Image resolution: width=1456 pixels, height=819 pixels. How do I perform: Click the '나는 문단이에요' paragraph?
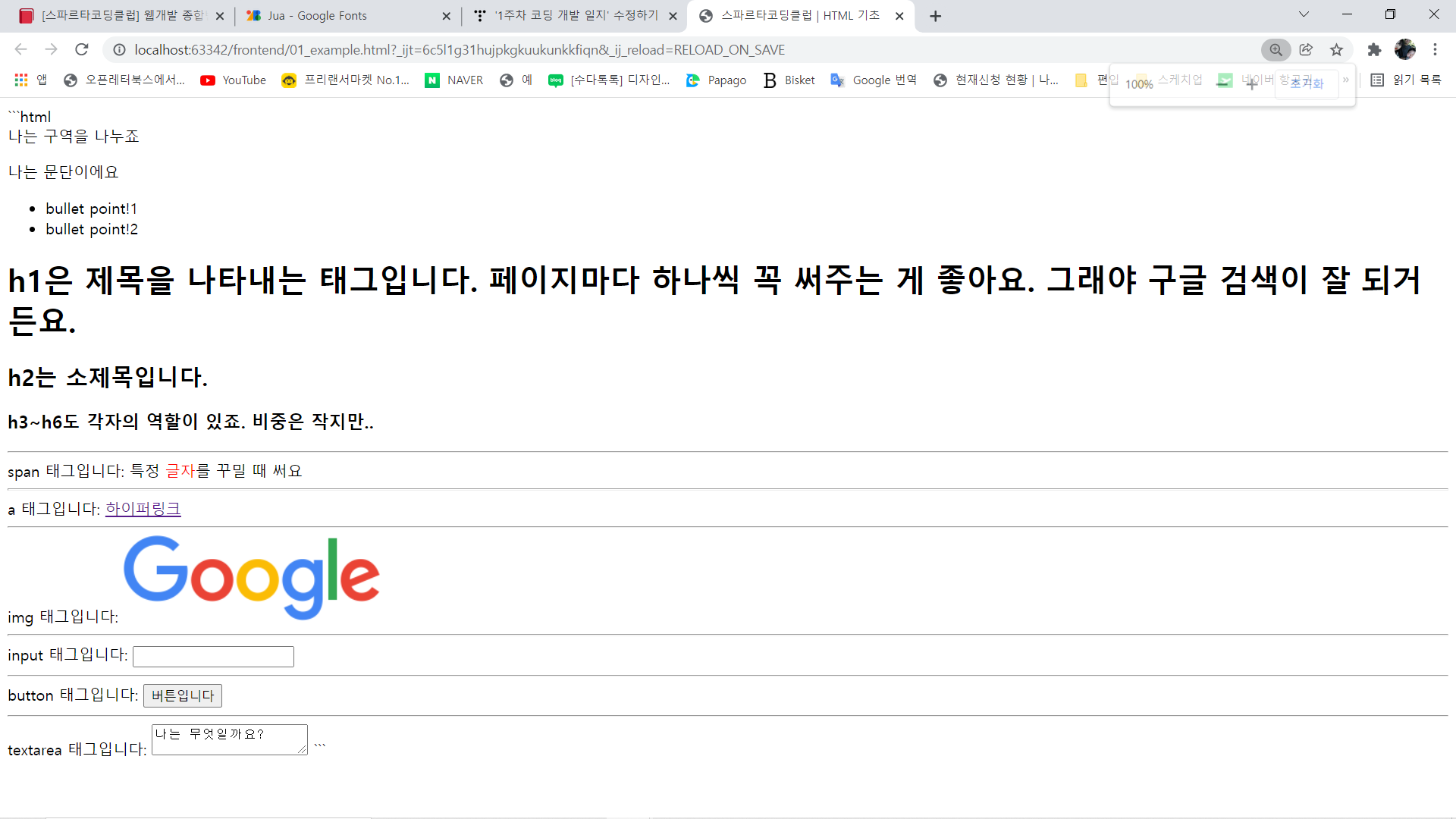64,172
